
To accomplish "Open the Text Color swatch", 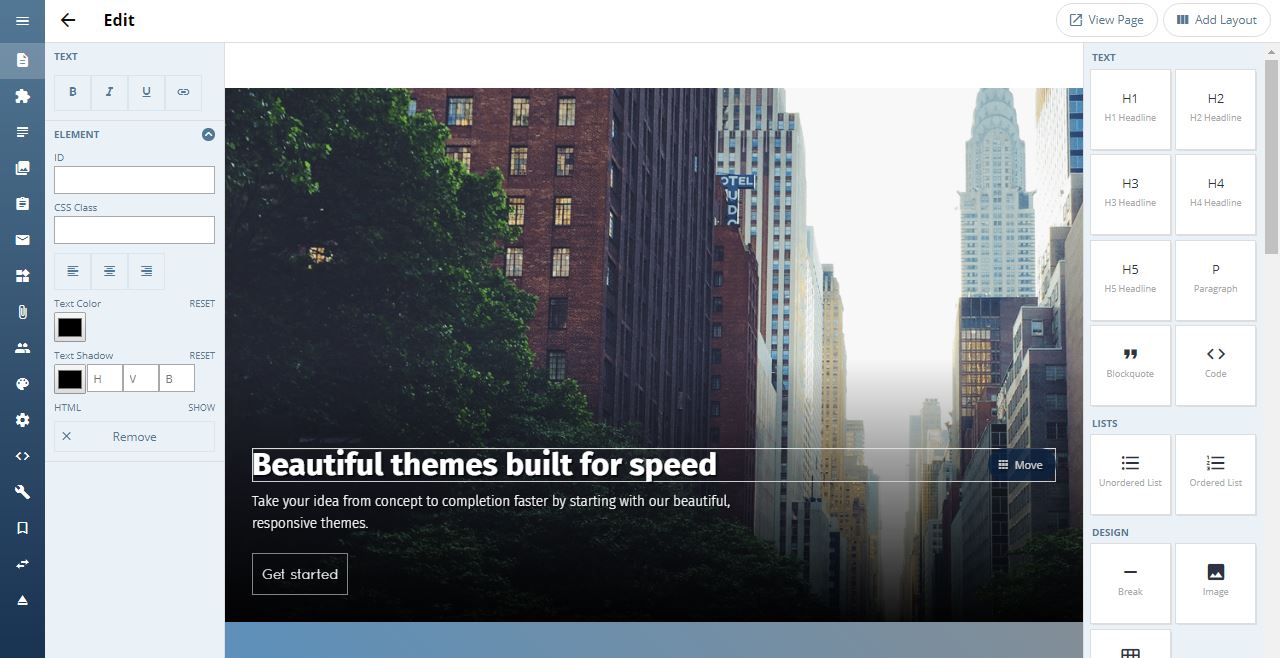I will click(x=70, y=327).
